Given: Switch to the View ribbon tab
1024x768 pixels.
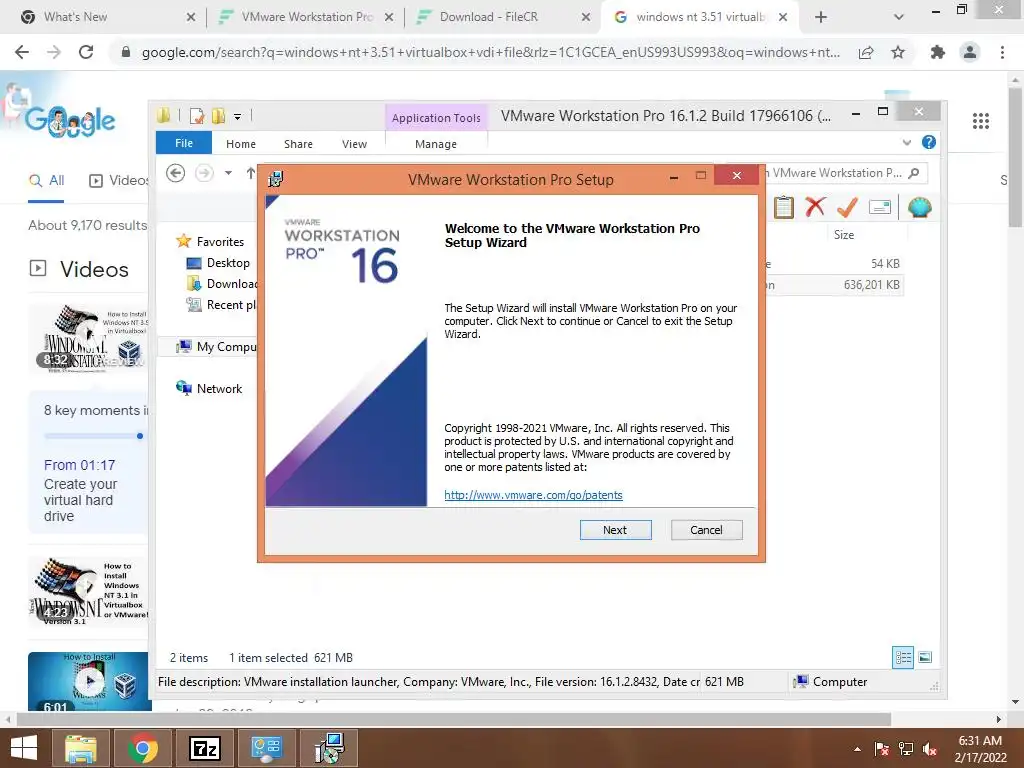Looking at the screenshot, I should pyautogui.click(x=355, y=144).
